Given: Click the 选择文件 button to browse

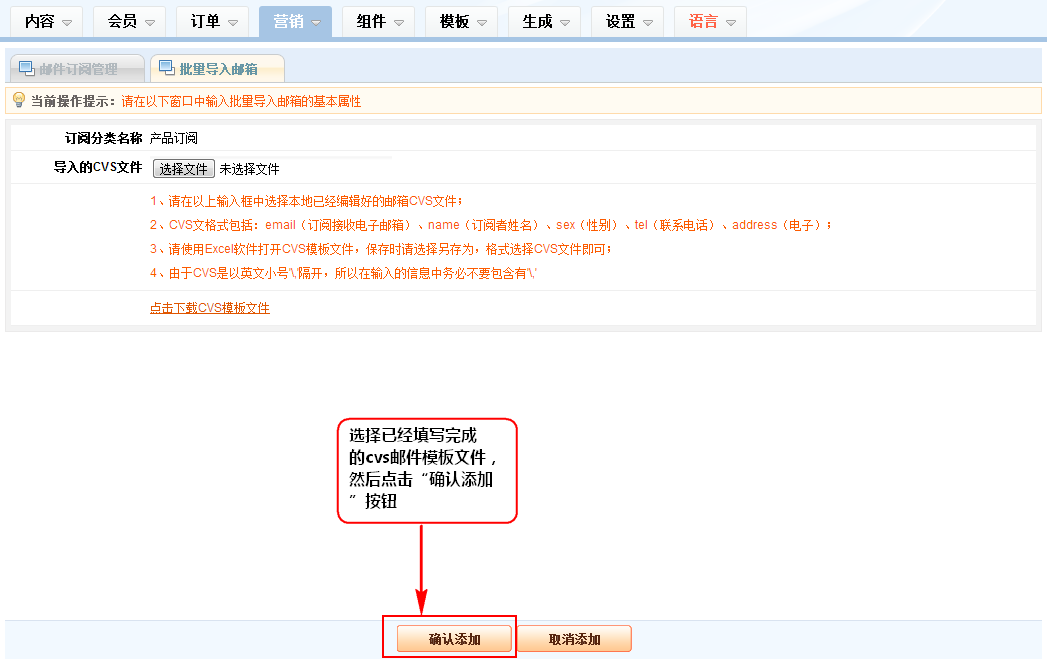Looking at the screenshot, I should pos(184,169).
